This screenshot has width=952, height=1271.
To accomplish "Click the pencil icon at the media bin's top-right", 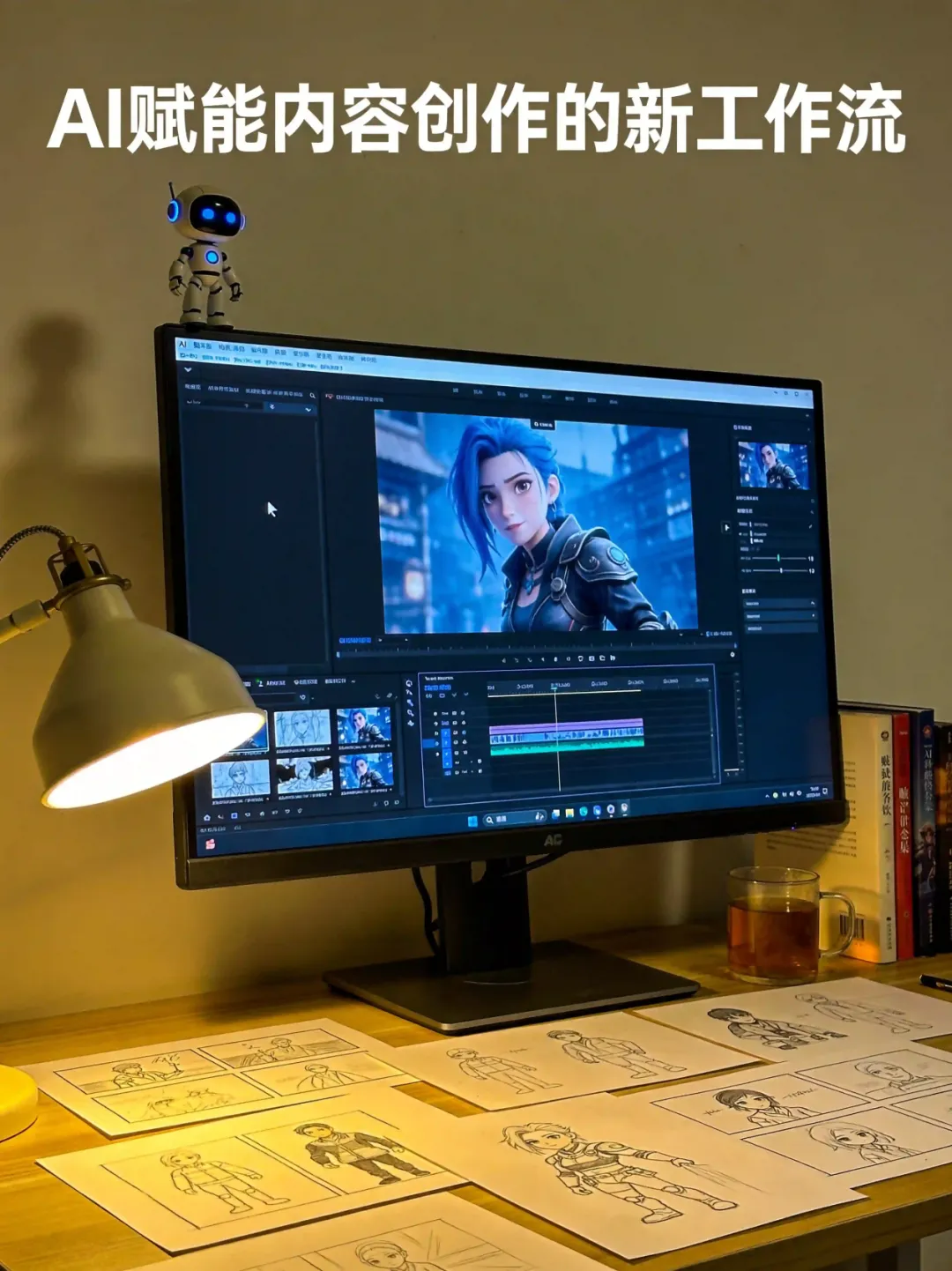I will point(389,696).
